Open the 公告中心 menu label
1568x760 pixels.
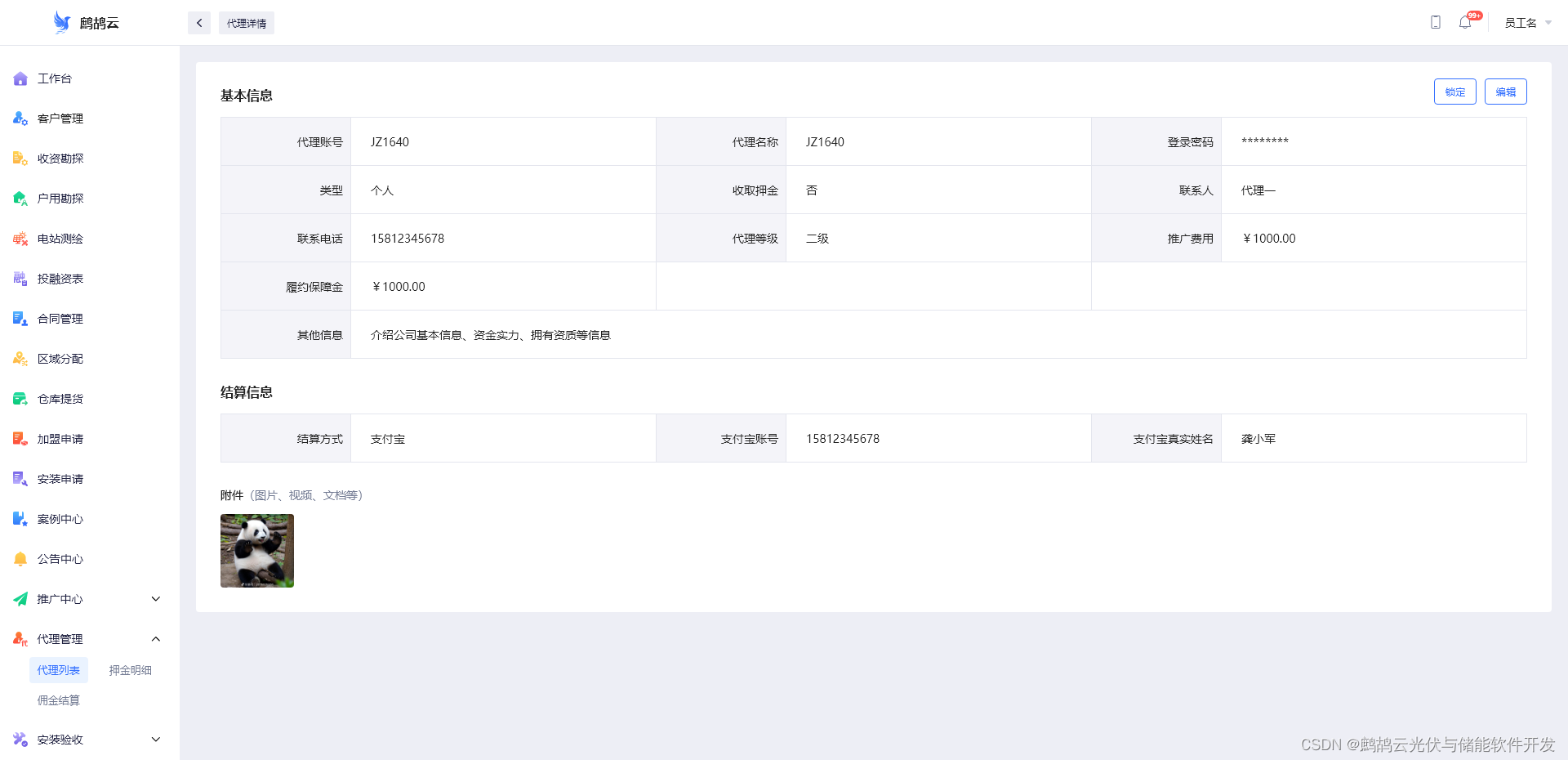coord(60,559)
